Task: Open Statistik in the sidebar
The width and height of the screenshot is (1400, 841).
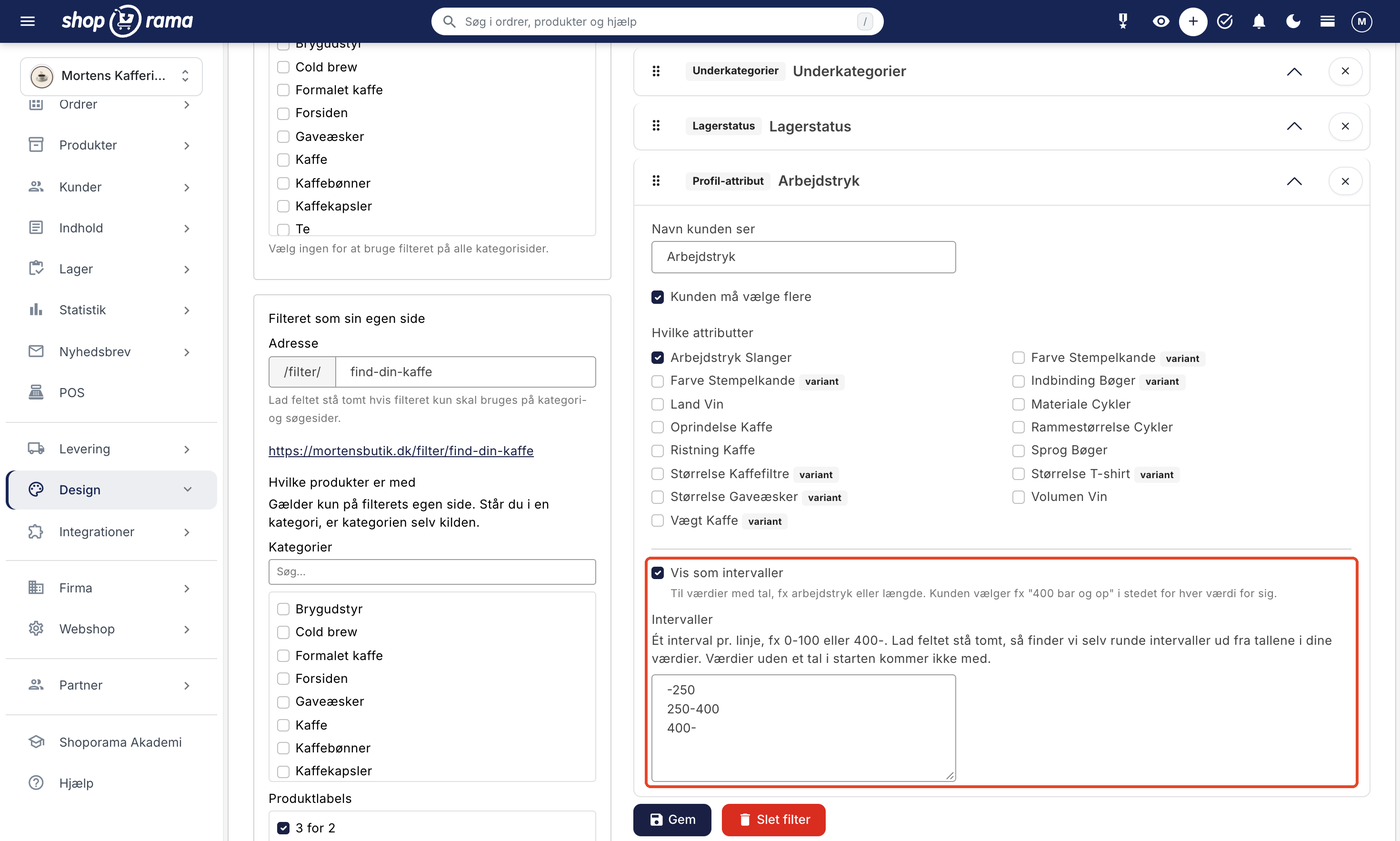Action: 111,310
